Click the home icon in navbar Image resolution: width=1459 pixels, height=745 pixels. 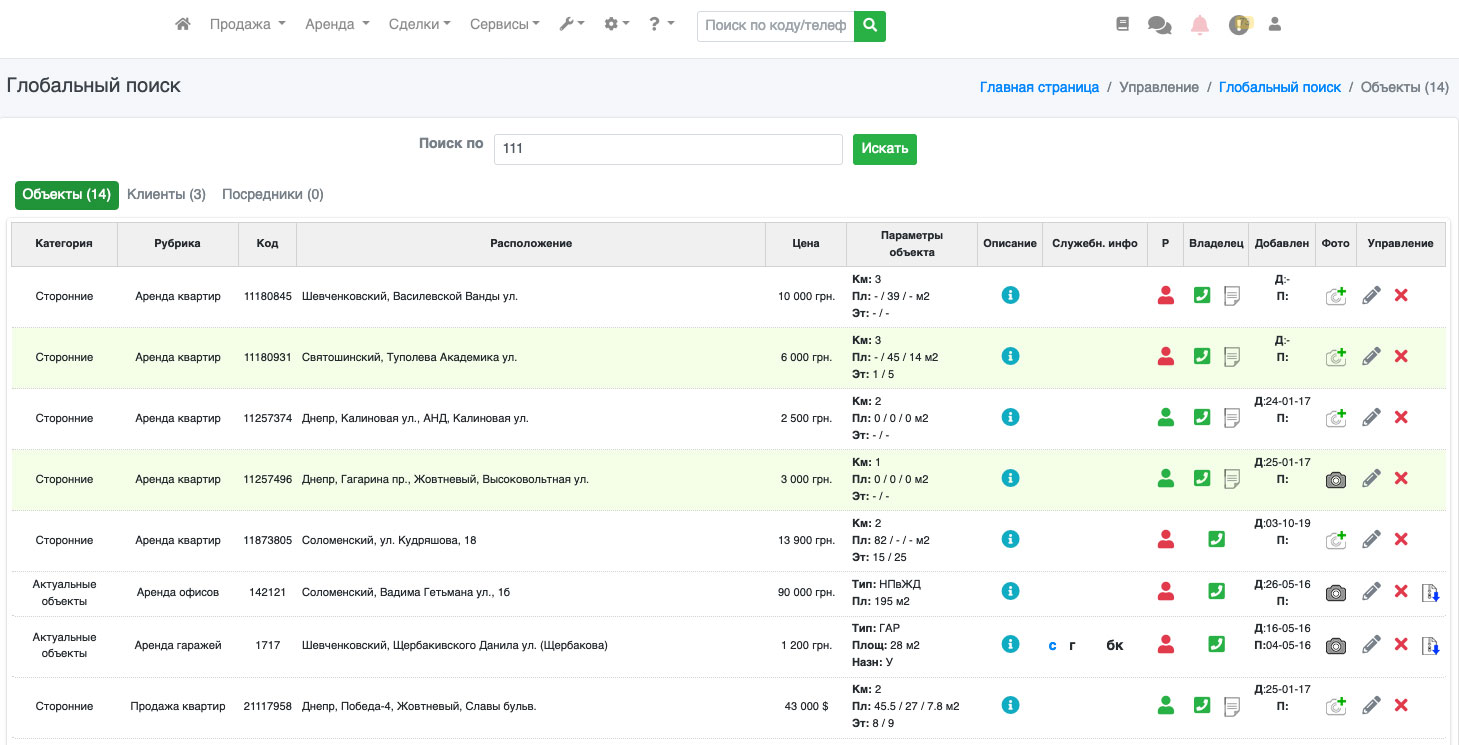pos(182,25)
